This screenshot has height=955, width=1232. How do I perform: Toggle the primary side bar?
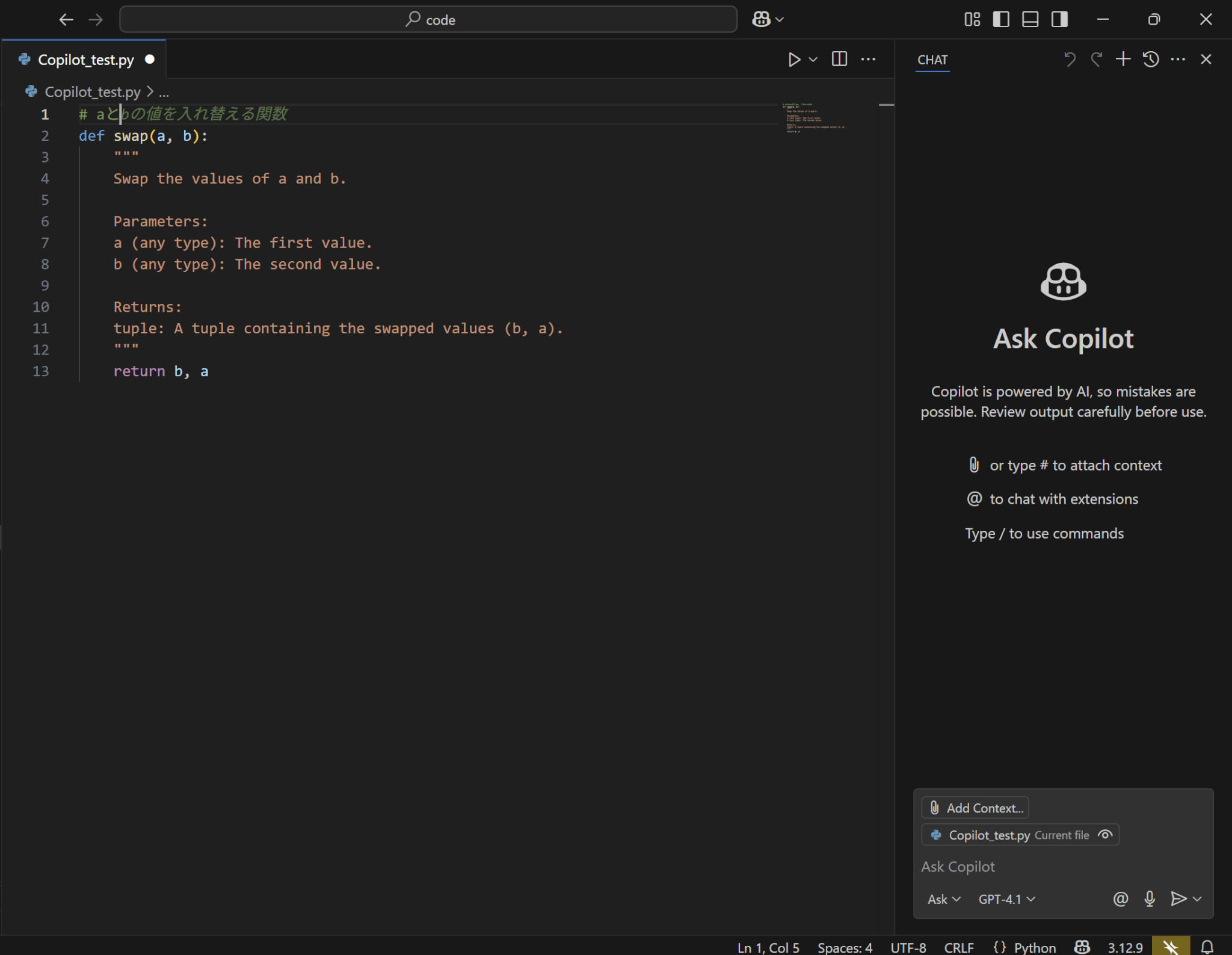click(x=1001, y=19)
